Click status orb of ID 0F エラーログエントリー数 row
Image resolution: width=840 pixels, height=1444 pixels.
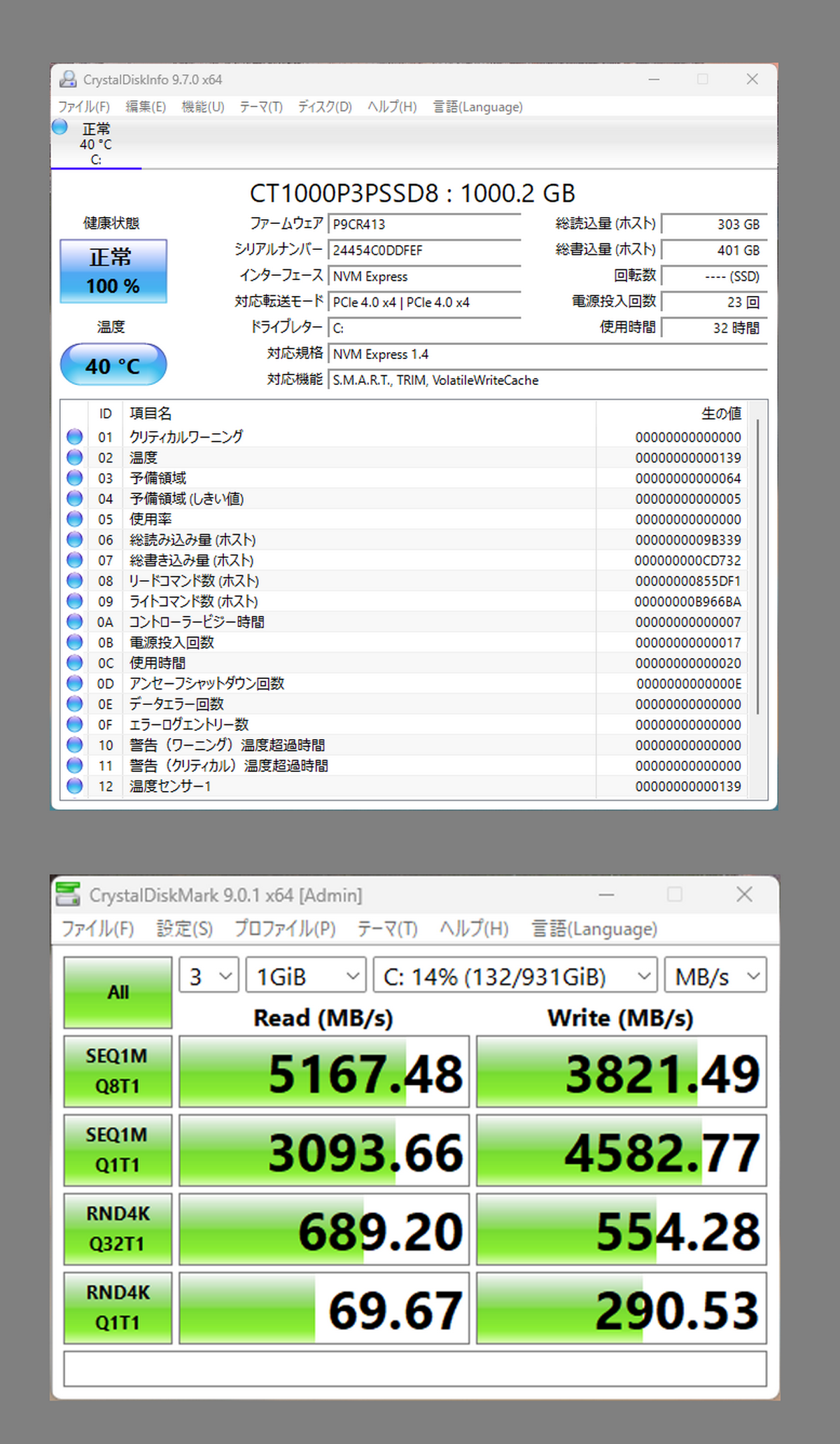[x=75, y=724]
